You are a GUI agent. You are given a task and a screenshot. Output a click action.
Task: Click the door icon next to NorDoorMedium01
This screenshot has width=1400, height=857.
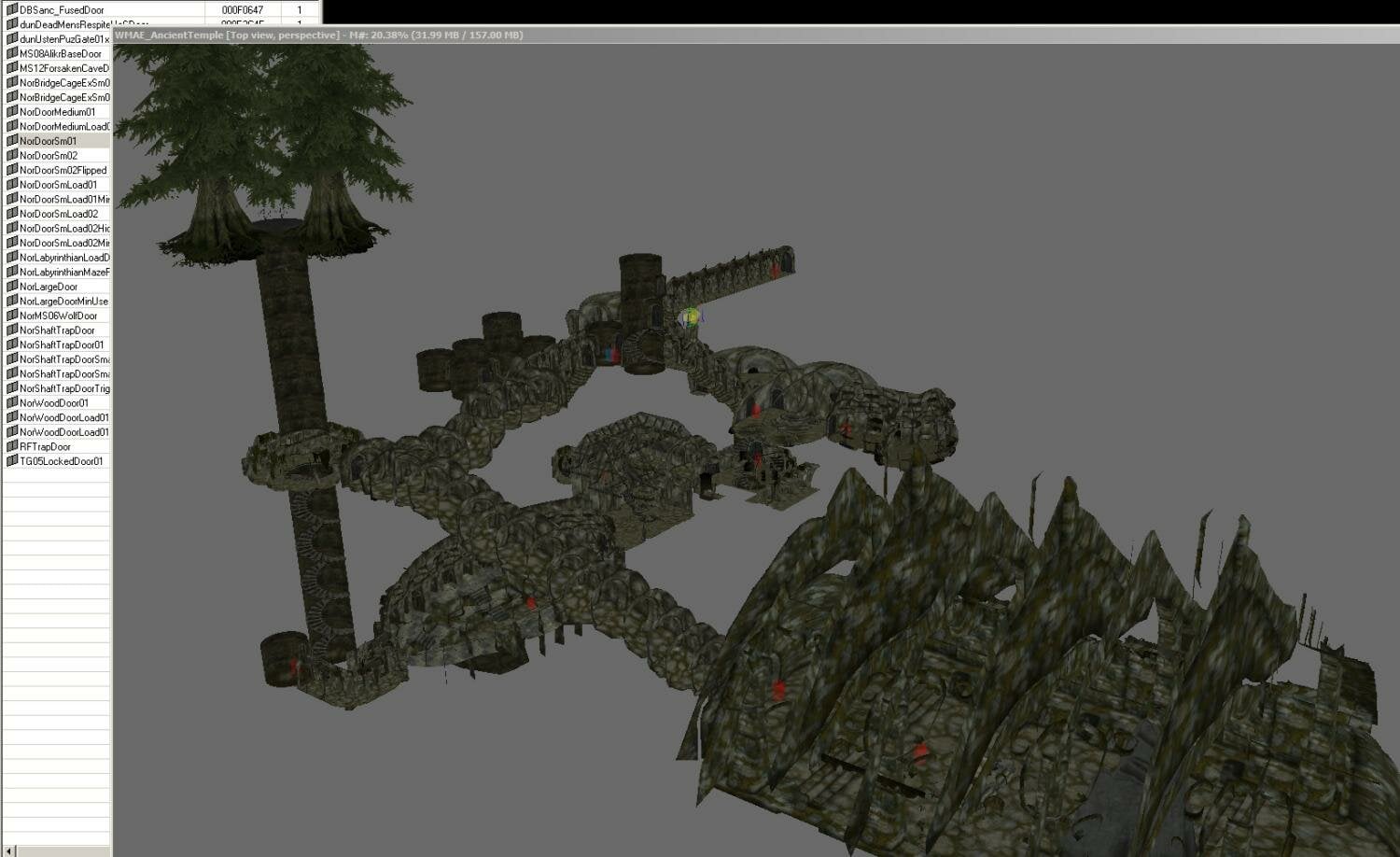pos(12,111)
